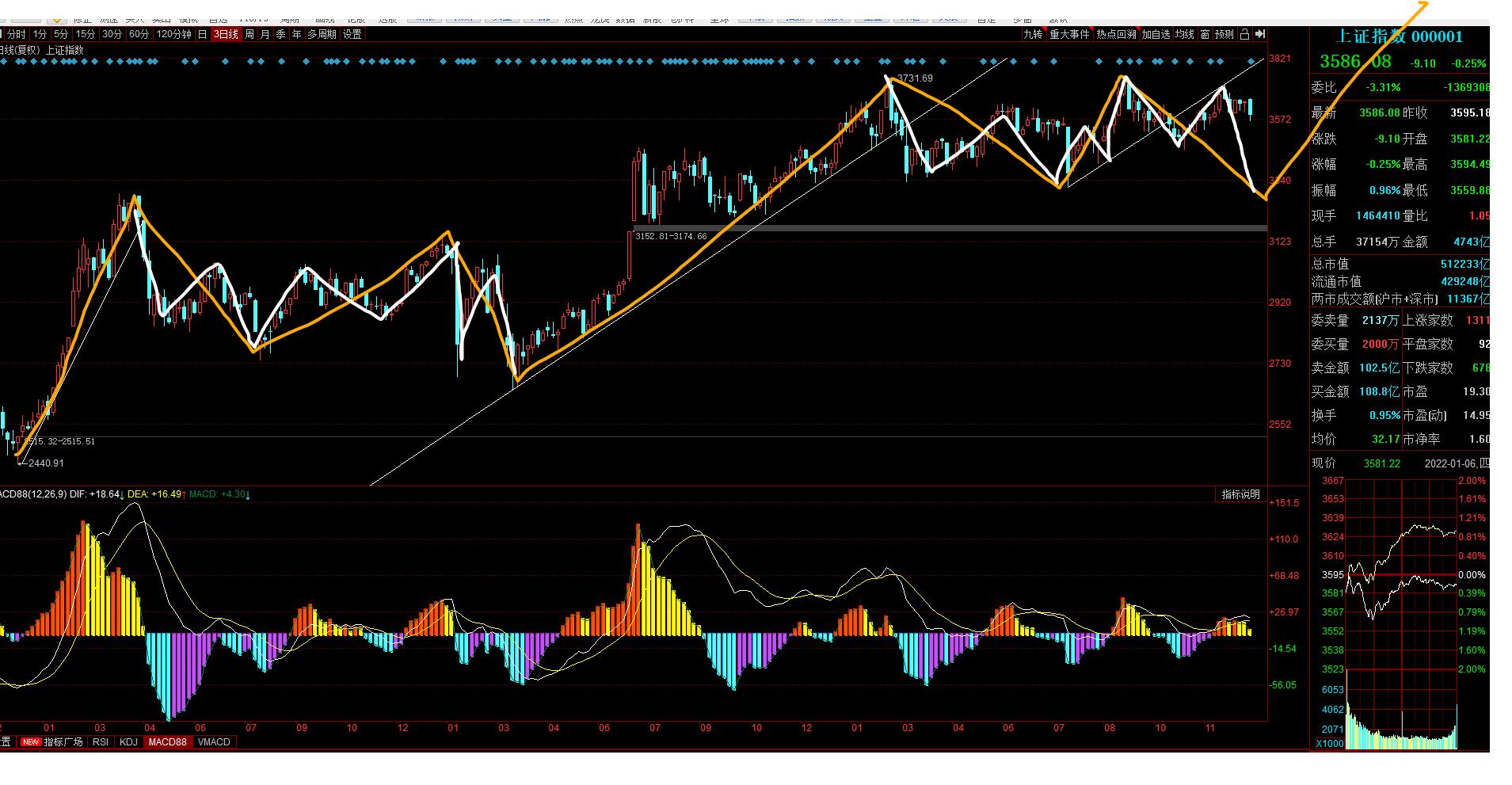The height and width of the screenshot is (785, 1512).
Task: Switch to 月 monthly chart
Action: coord(265,34)
